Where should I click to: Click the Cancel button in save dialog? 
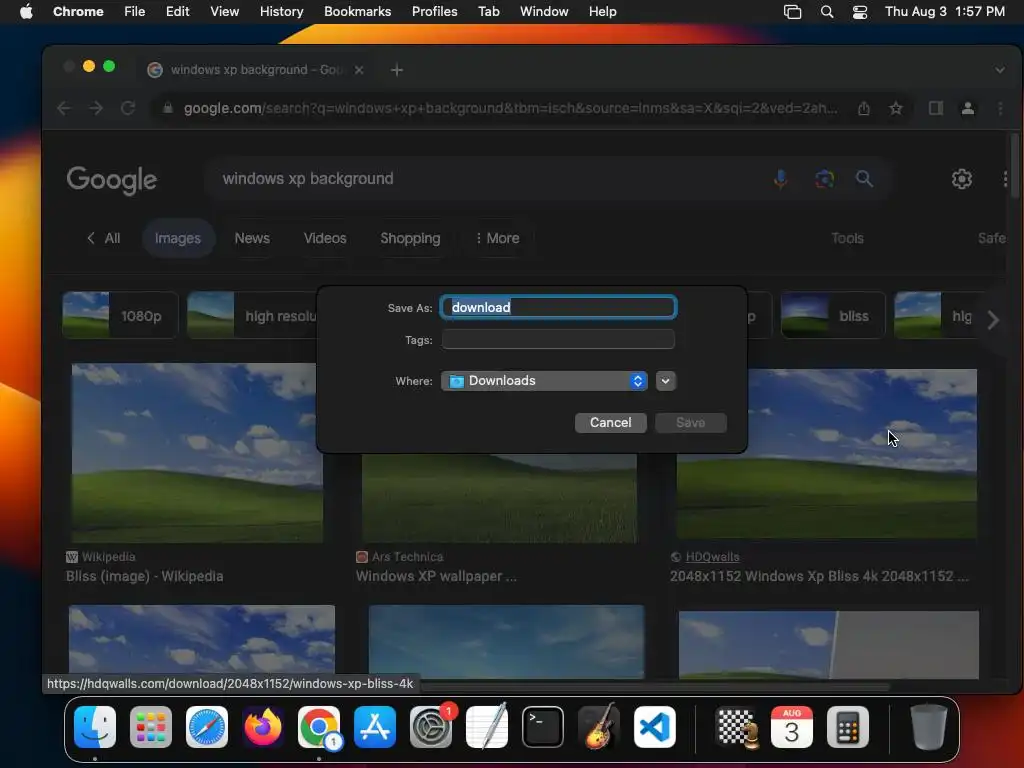[611, 423]
